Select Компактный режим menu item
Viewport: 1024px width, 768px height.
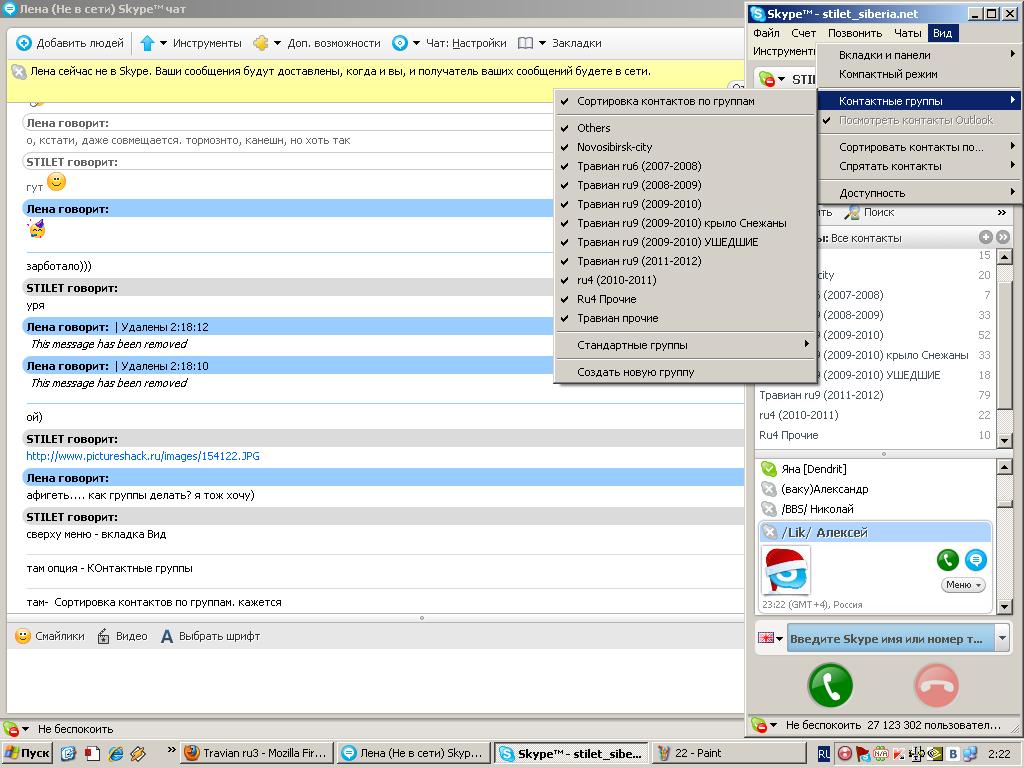(920, 74)
